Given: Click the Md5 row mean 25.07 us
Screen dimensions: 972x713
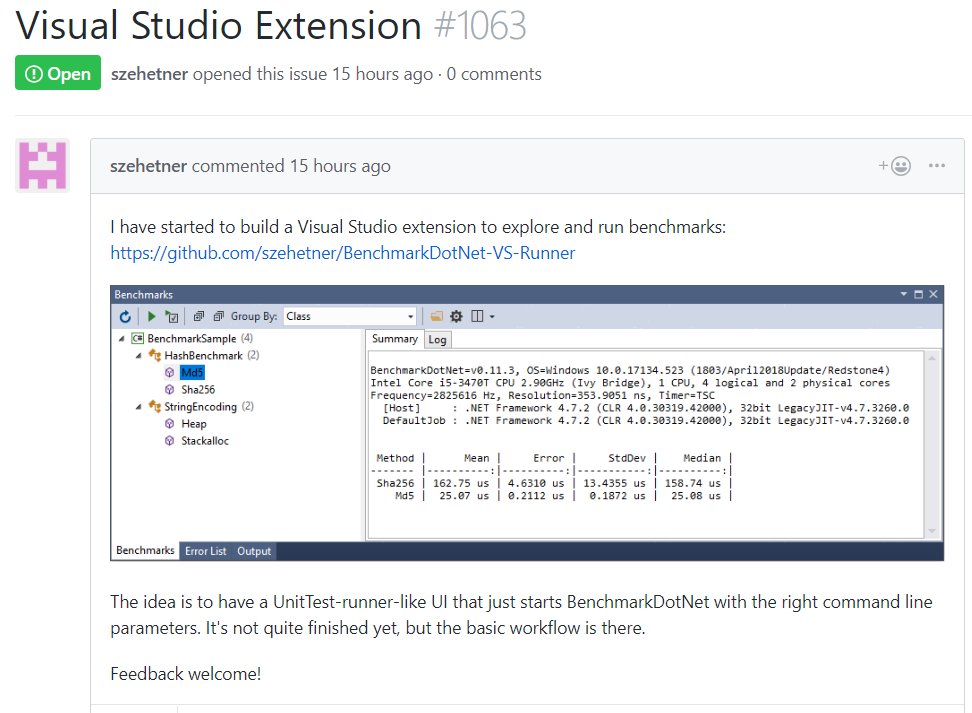Looking at the screenshot, I should tap(464, 496).
